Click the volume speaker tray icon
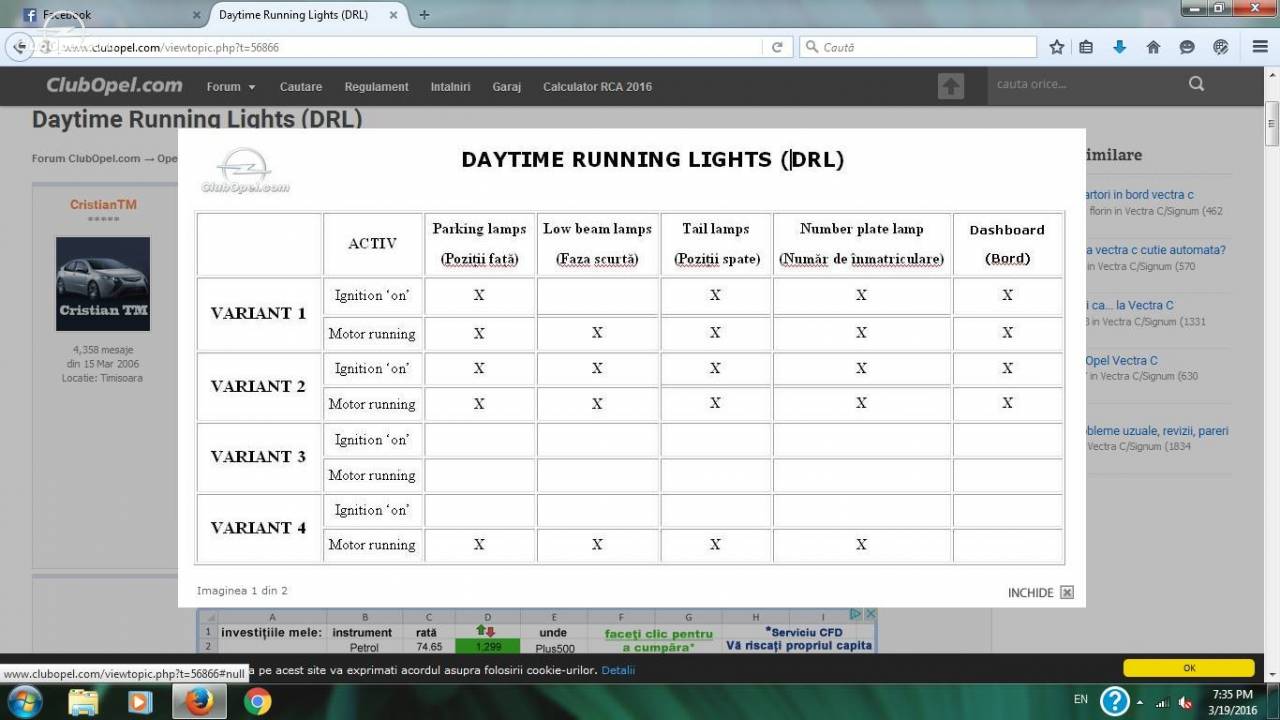Screen dimensions: 1280x720 1185,701
